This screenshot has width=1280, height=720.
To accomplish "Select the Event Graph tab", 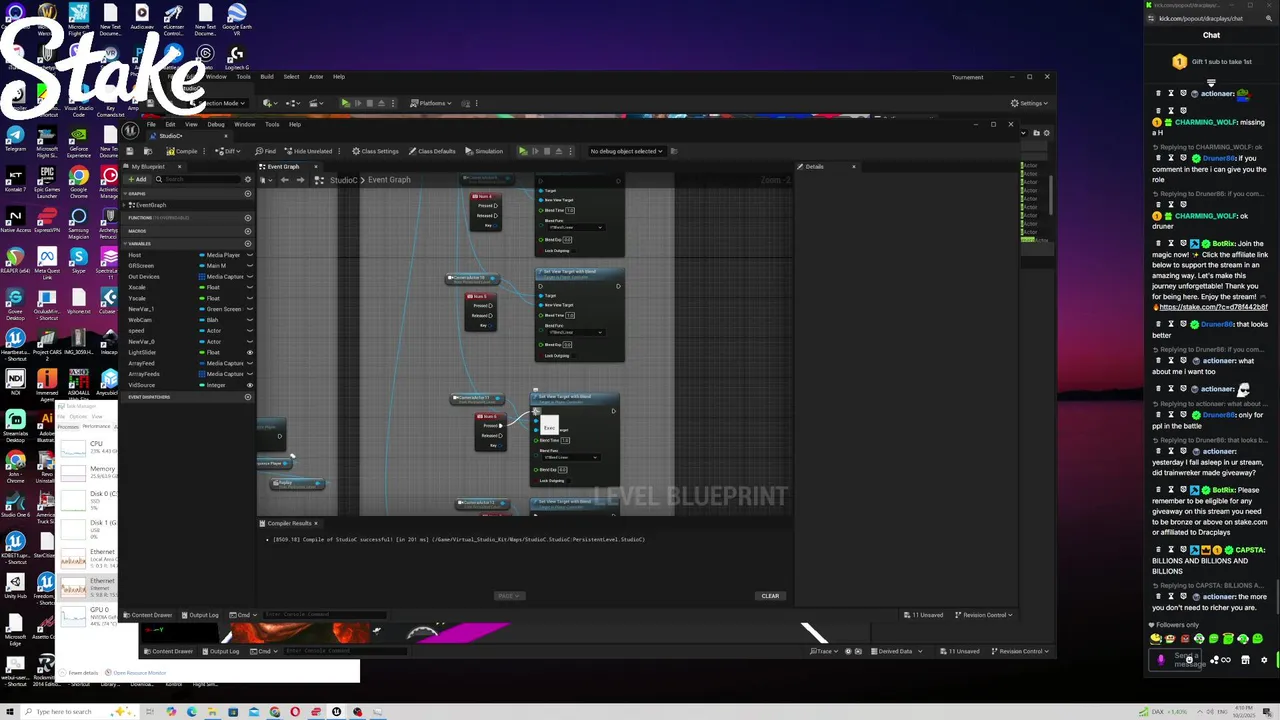I will coord(282,166).
